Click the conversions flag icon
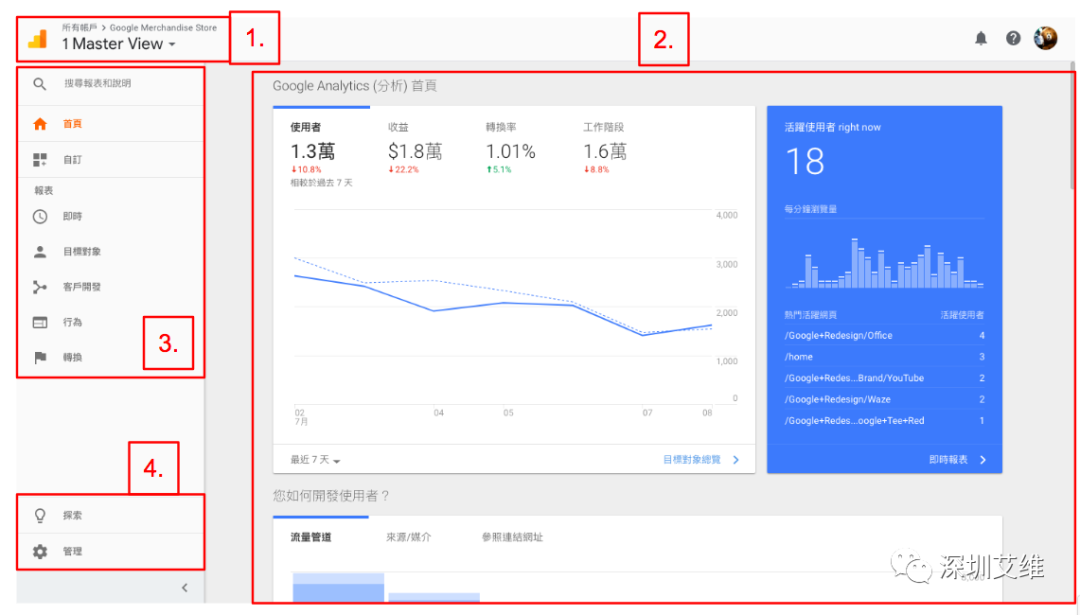The image size is (1080, 615). click(40, 357)
